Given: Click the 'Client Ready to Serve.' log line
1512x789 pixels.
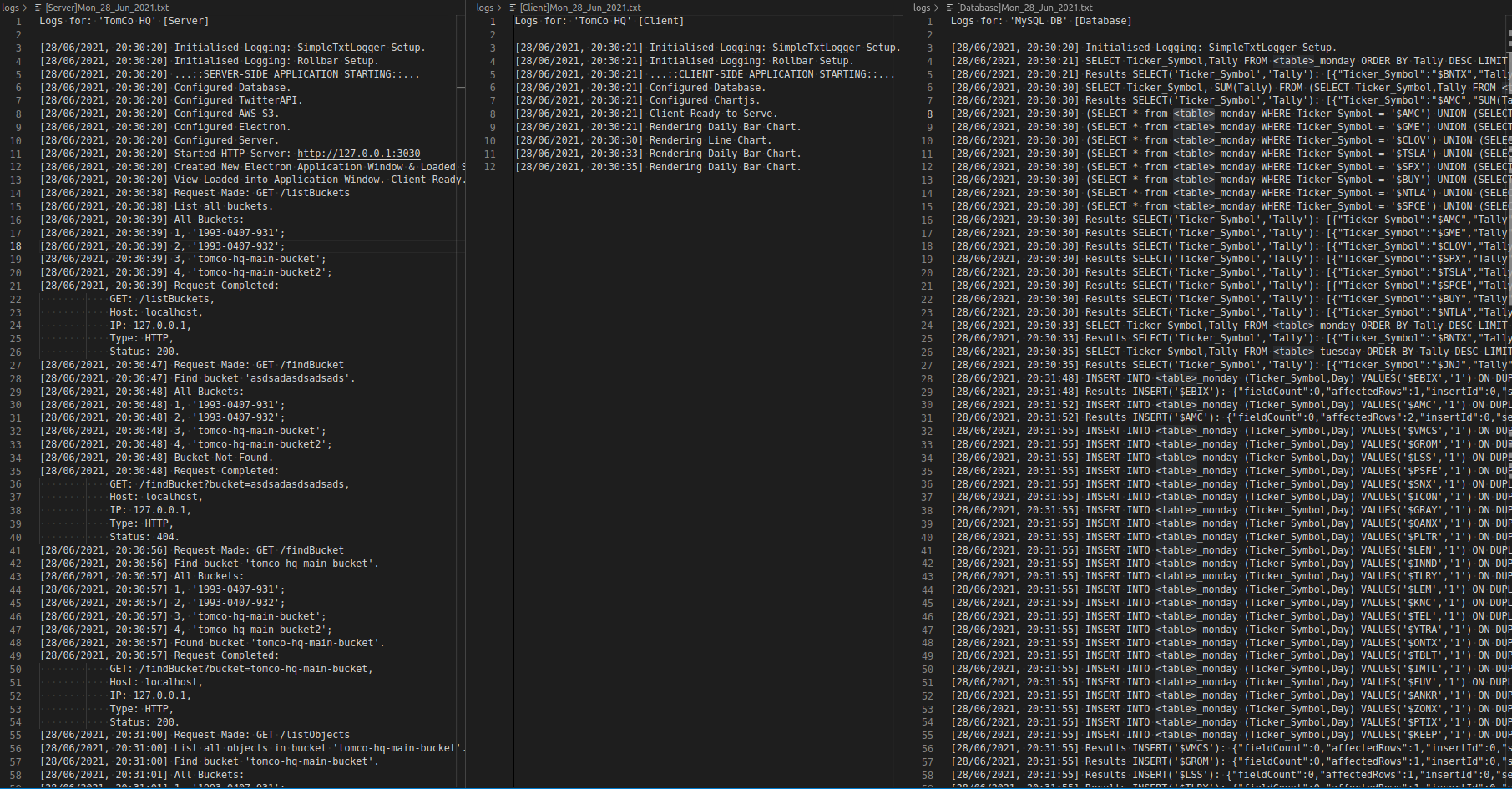Looking at the screenshot, I should [x=646, y=114].
